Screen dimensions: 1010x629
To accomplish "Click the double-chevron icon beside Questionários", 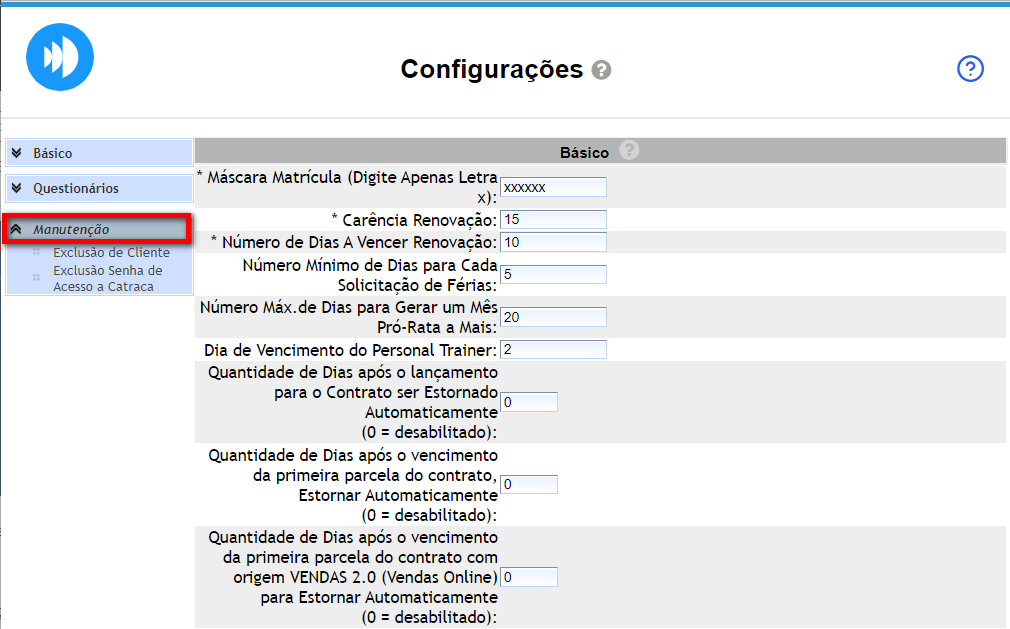I will click(17, 188).
